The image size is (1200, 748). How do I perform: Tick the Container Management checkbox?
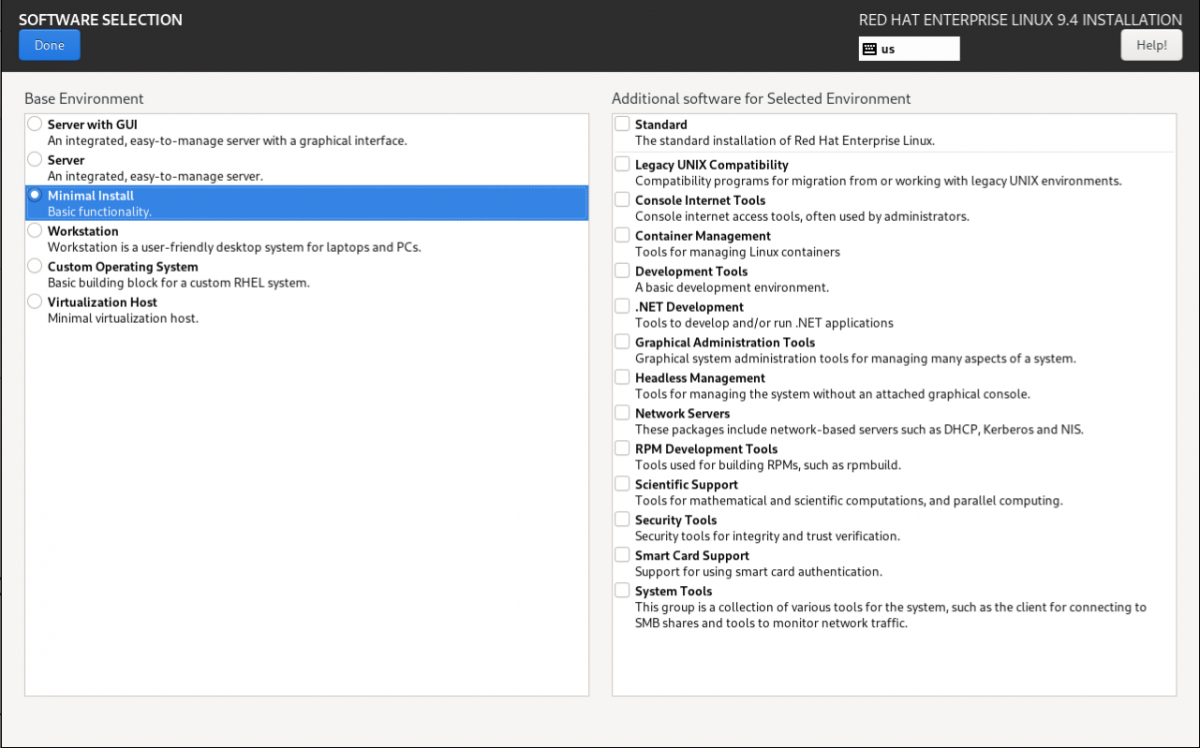(622, 235)
